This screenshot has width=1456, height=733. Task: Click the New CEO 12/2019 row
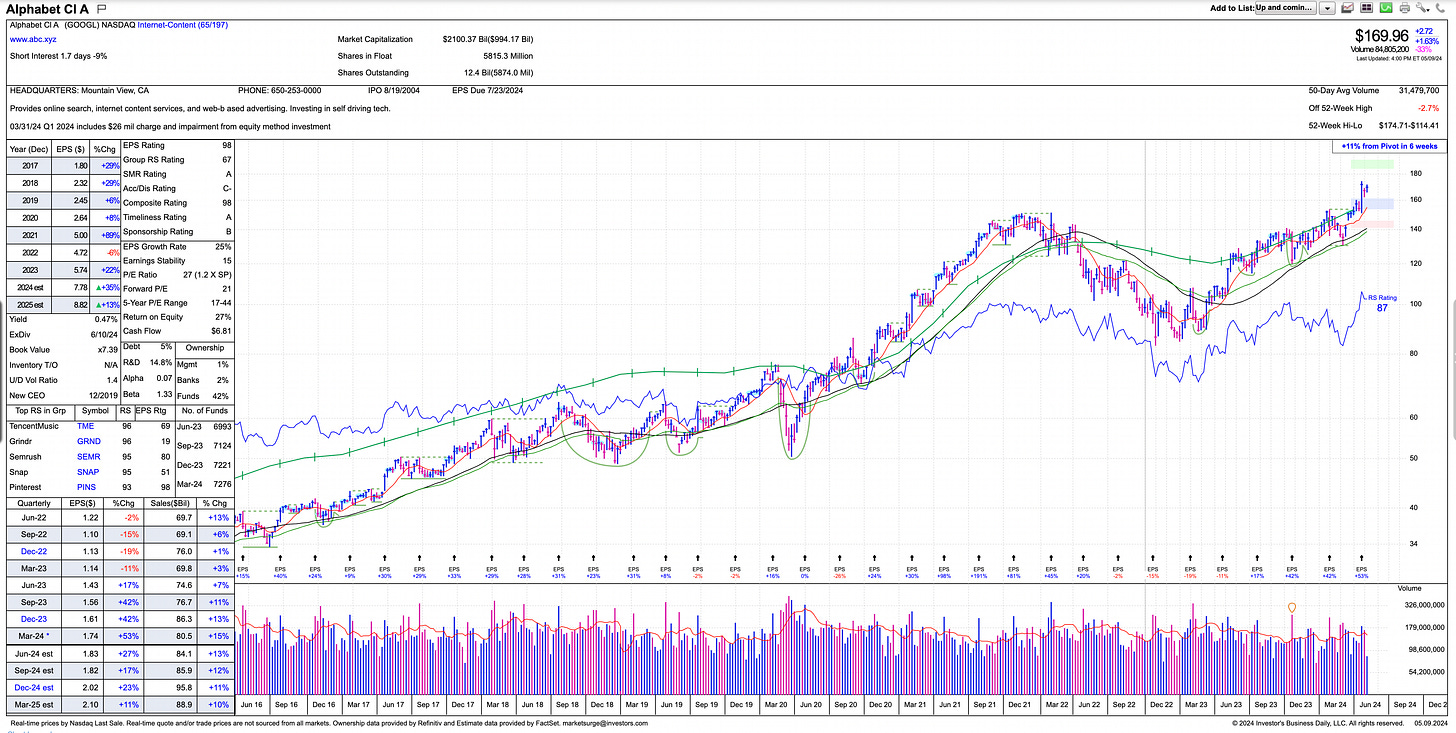click(63, 396)
